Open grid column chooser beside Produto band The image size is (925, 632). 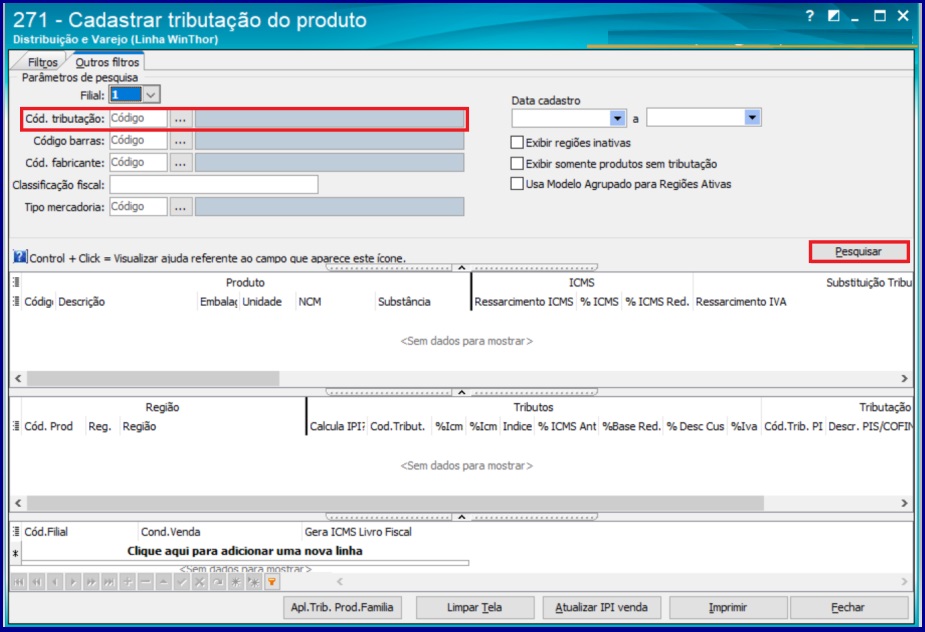(16, 283)
